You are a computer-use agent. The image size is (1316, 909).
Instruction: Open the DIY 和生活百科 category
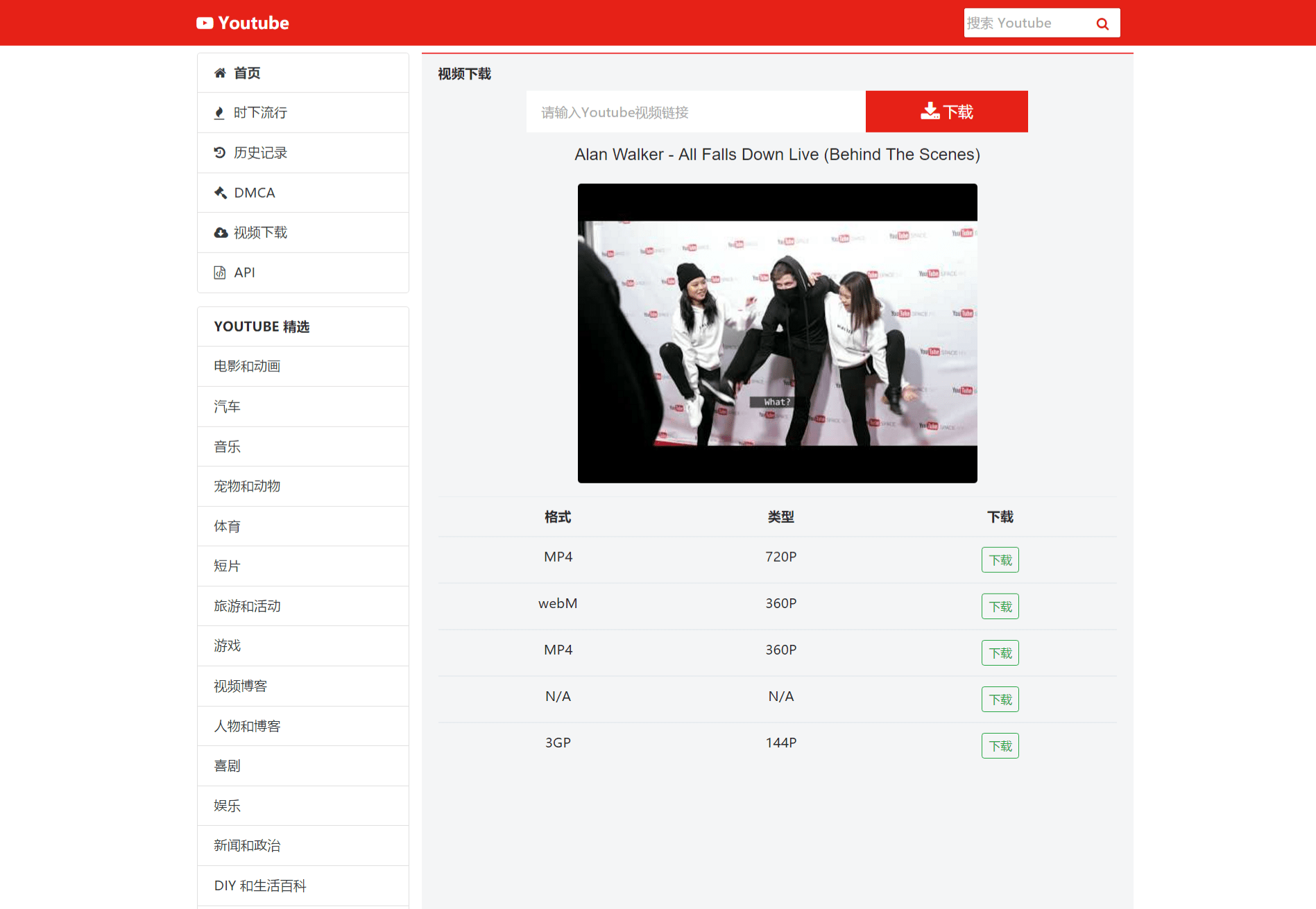click(x=303, y=885)
